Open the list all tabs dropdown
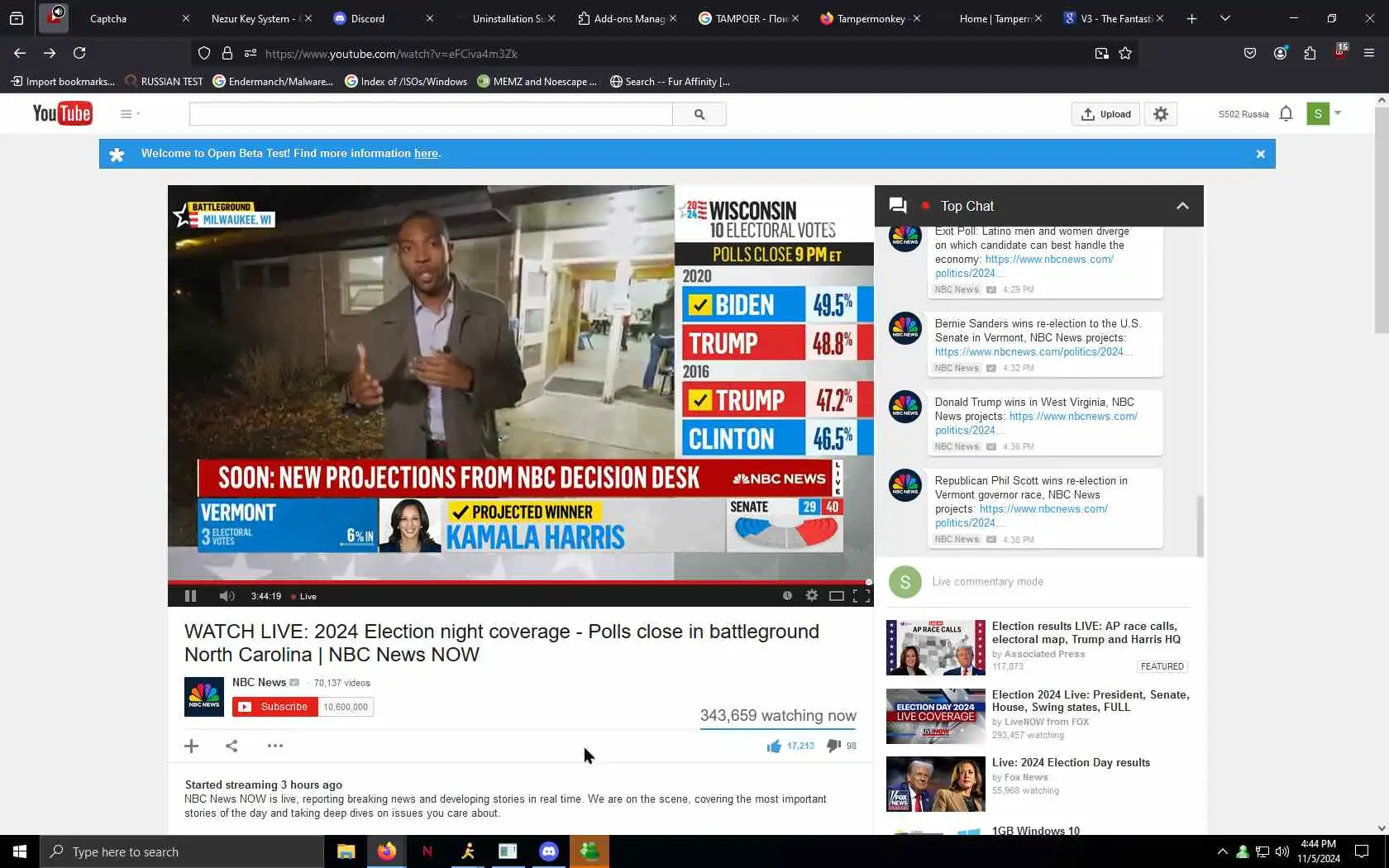The height and width of the screenshot is (868, 1389). (x=1225, y=18)
